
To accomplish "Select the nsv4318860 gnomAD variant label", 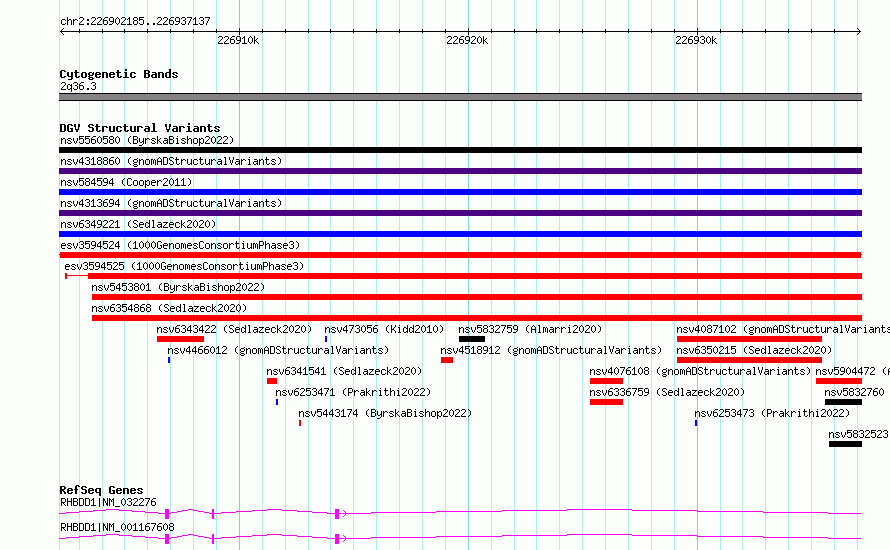I will click(171, 161).
